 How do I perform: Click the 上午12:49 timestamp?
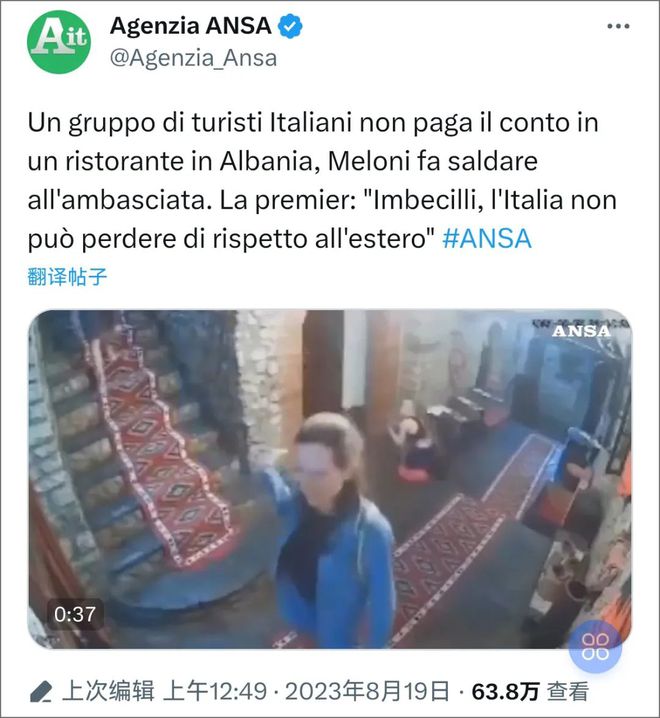[x=215, y=691]
